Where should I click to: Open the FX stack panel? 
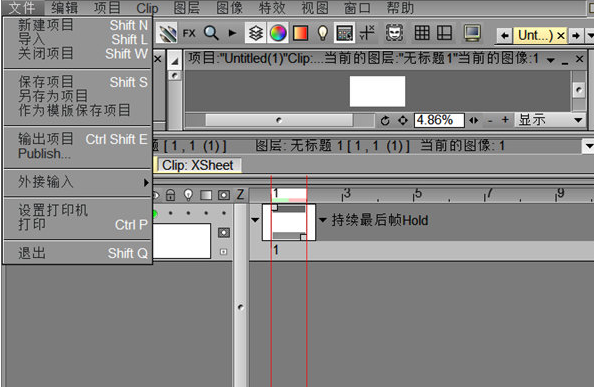189,34
